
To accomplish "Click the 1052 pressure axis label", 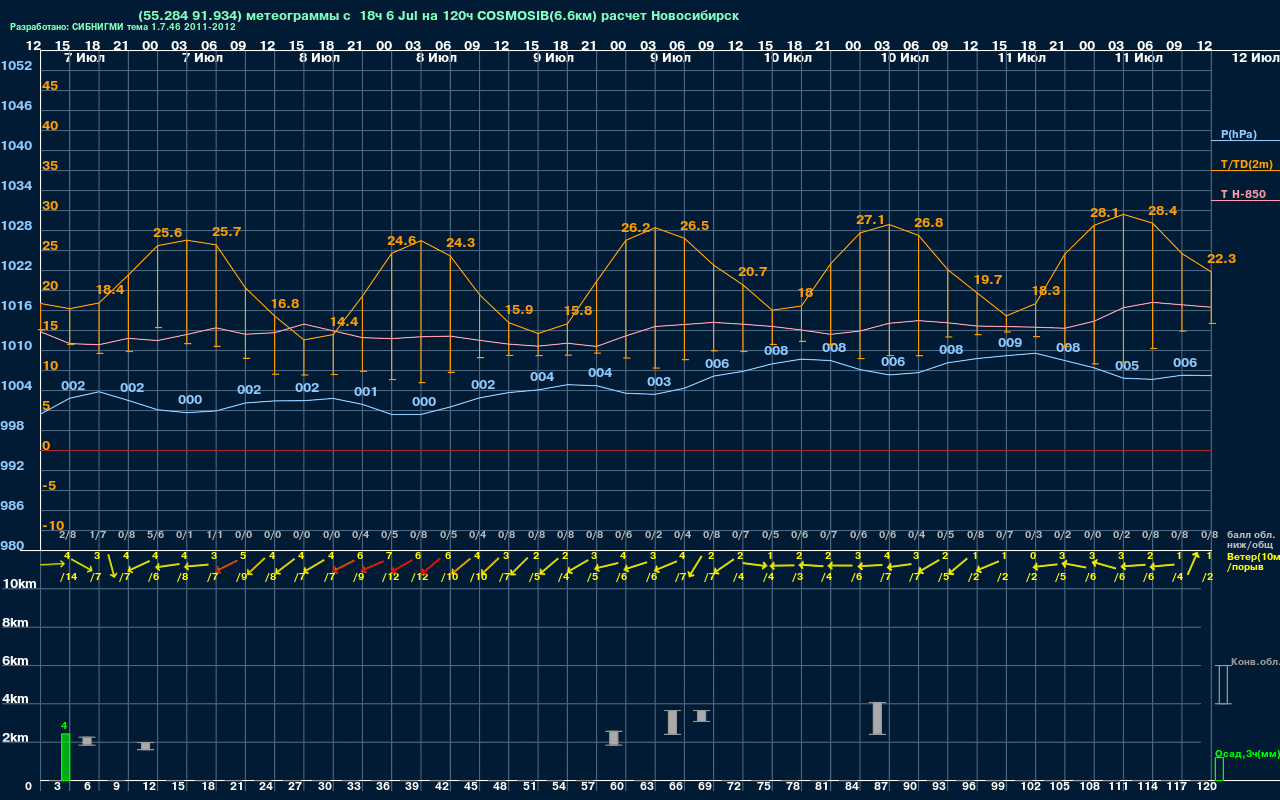I will coord(16,66).
